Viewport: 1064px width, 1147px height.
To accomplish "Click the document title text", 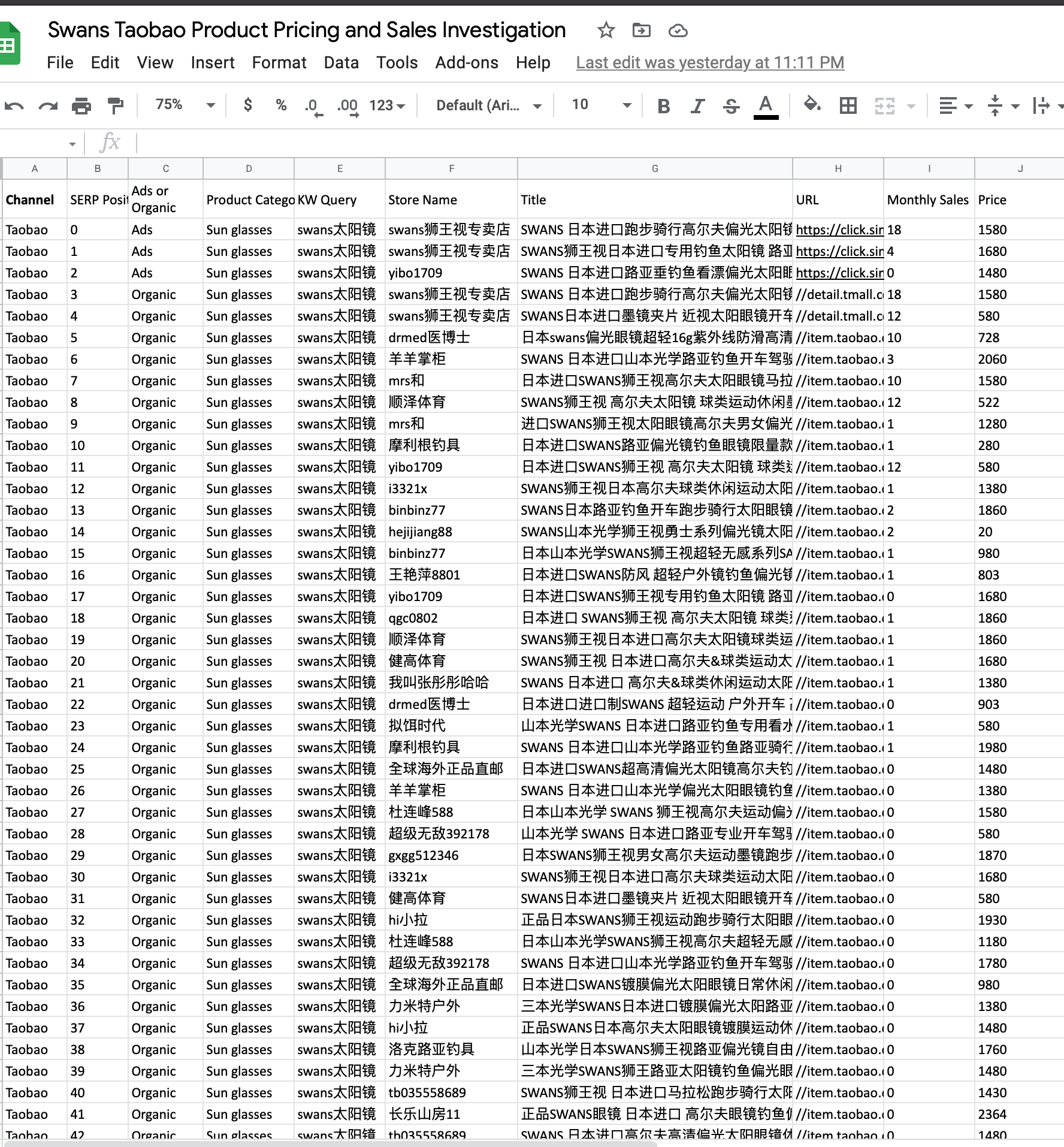I will click(307, 30).
